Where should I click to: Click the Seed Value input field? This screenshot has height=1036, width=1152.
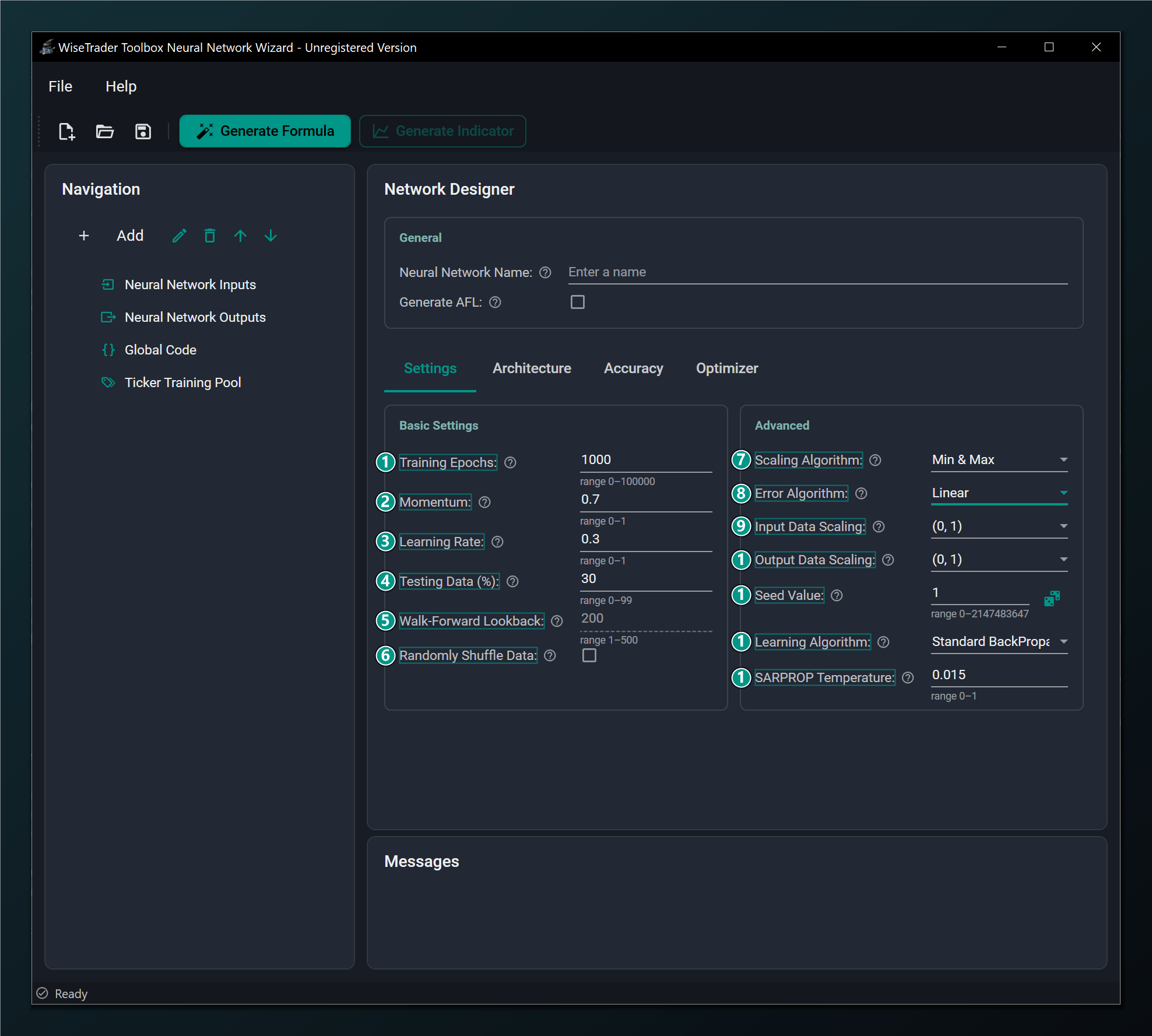[x=980, y=593]
